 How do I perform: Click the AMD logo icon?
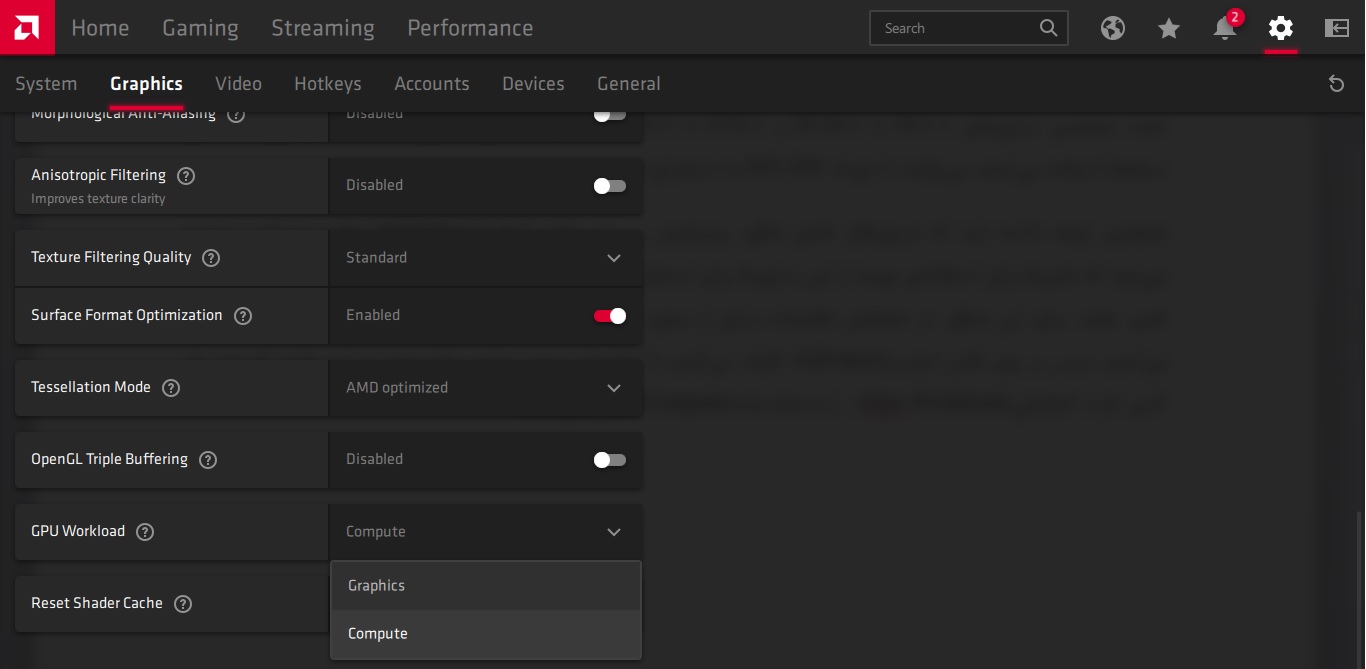[27, 27]
